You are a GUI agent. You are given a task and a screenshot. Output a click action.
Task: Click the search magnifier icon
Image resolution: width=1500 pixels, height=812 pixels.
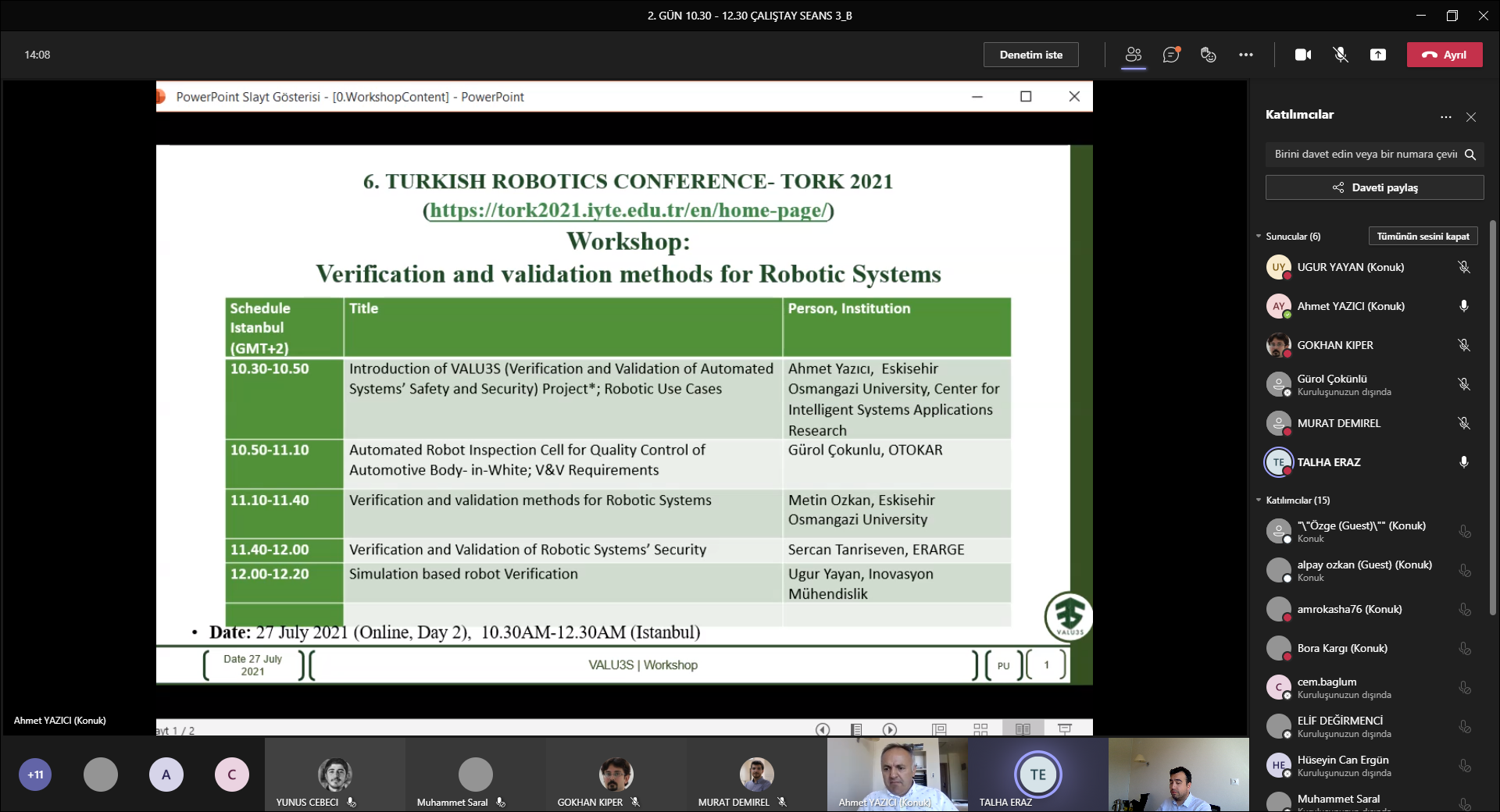tap(1470, 155)
